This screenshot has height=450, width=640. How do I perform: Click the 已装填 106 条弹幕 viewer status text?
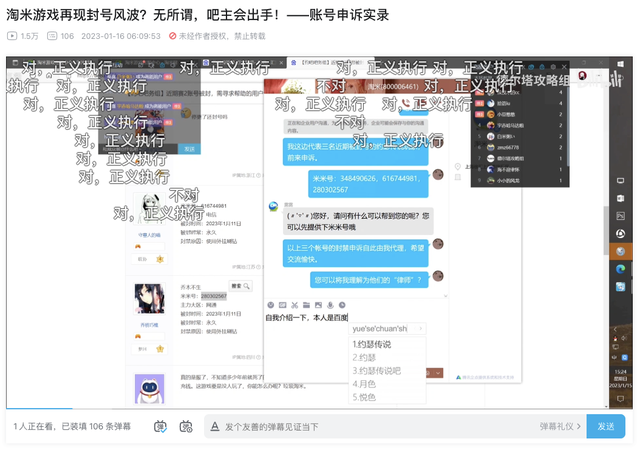coord(96,426)
